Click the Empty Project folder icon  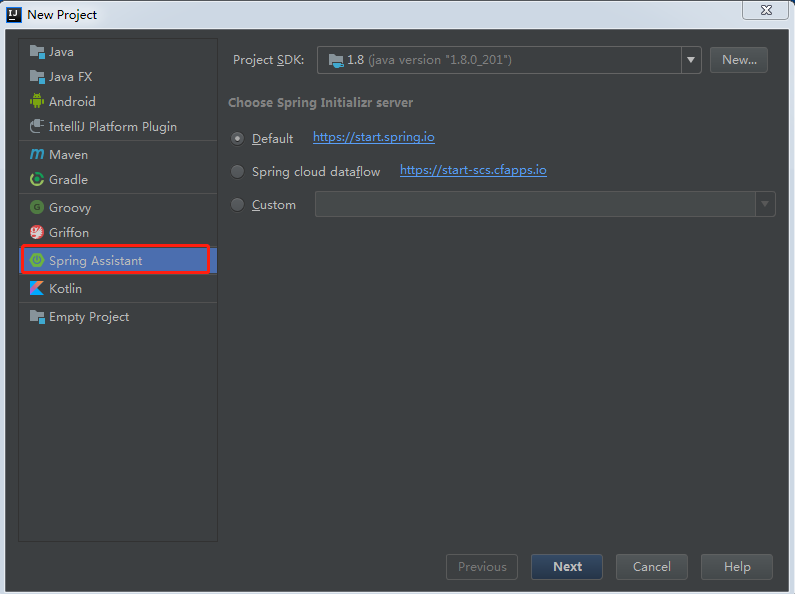point(37,317)
